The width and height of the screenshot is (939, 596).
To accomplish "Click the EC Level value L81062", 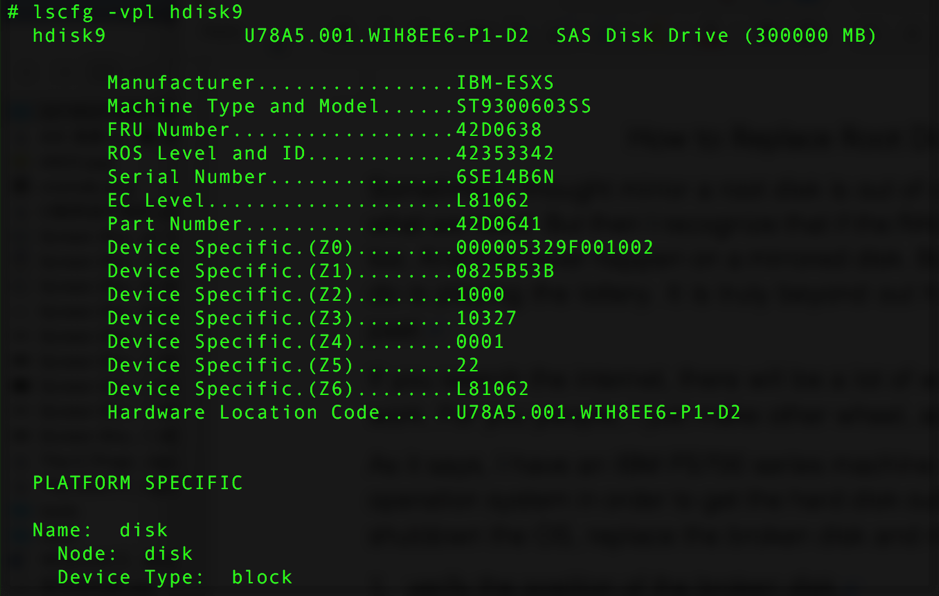I will (x=493, y=201).
